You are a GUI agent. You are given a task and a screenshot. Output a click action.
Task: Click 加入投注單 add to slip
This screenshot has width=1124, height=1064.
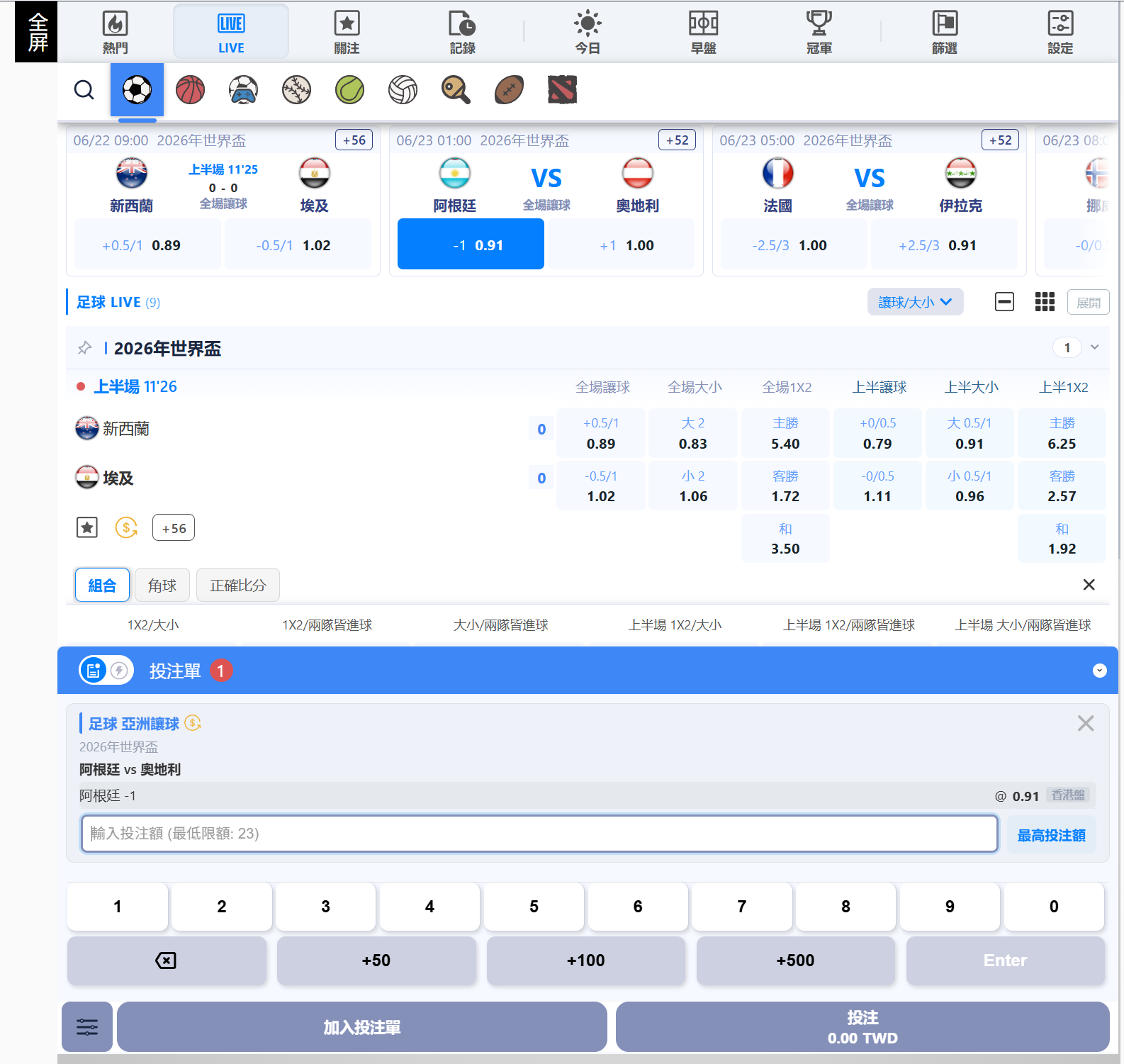pos(361,1026)
